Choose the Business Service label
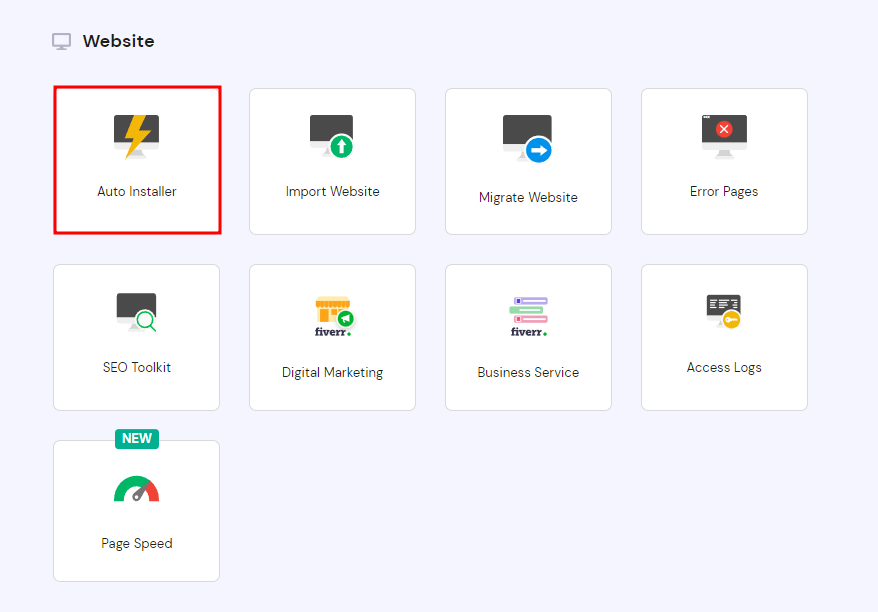The height and width of the screenshot is (612, 878). [x=528, y=372]
